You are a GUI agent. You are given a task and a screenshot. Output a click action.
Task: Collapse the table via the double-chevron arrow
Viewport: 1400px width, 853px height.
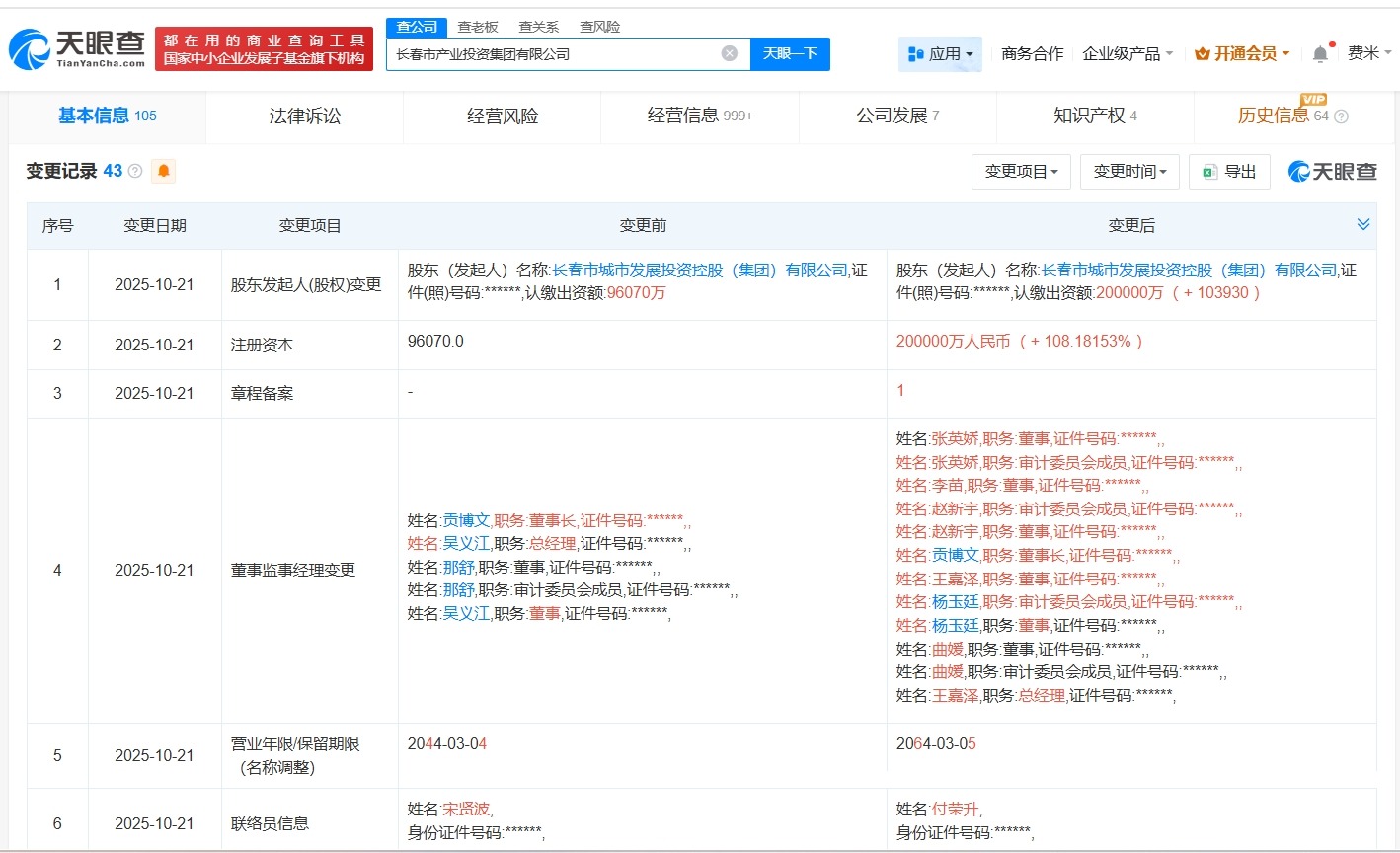pyautogui.click(x=1363, y=223)
